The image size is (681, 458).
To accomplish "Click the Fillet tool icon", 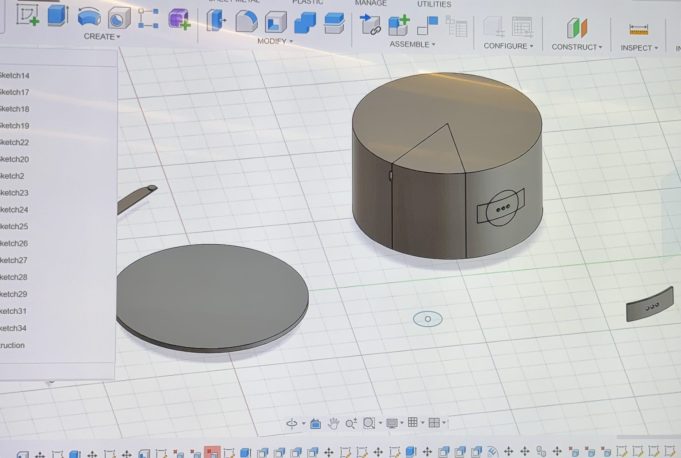I will pos(245,21).
